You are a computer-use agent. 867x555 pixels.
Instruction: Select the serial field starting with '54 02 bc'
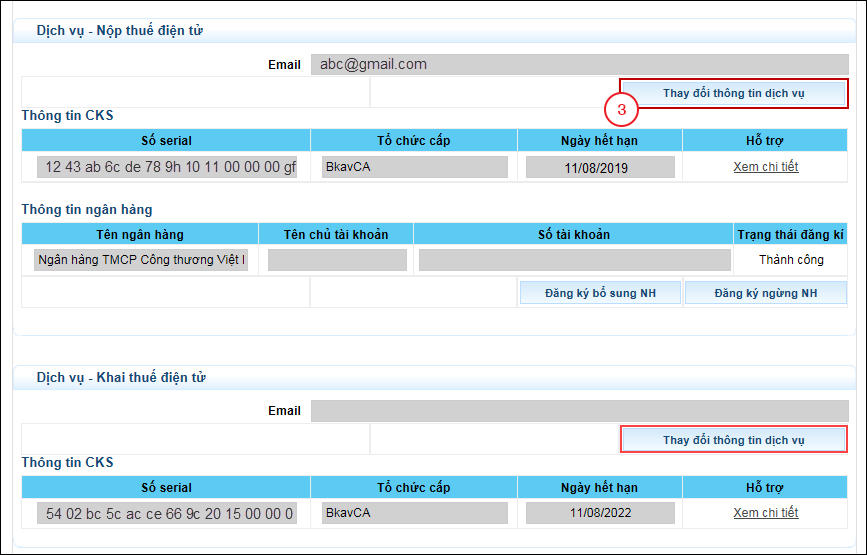tap(167, 514)
